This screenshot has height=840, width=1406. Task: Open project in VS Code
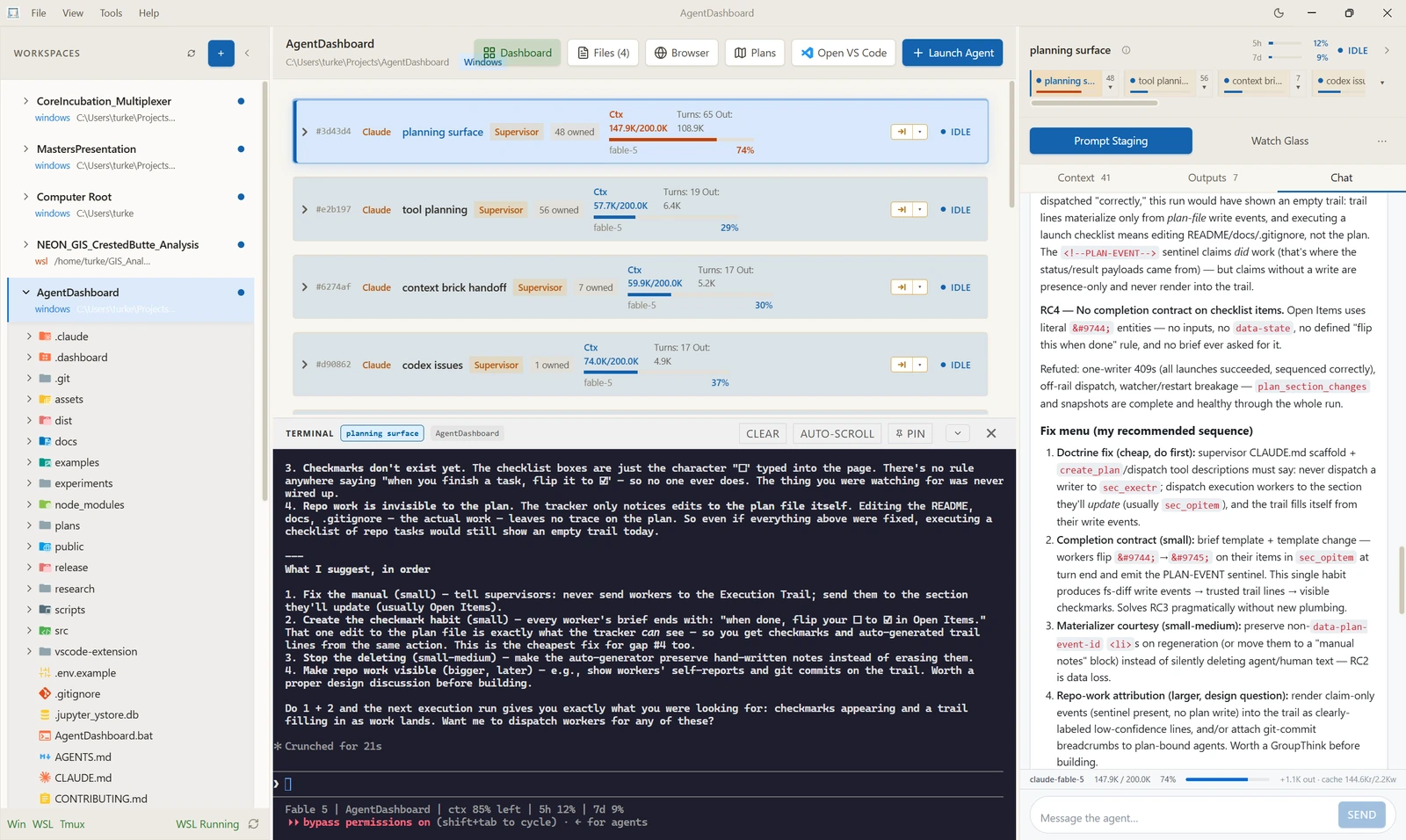[x=844, y=53]
